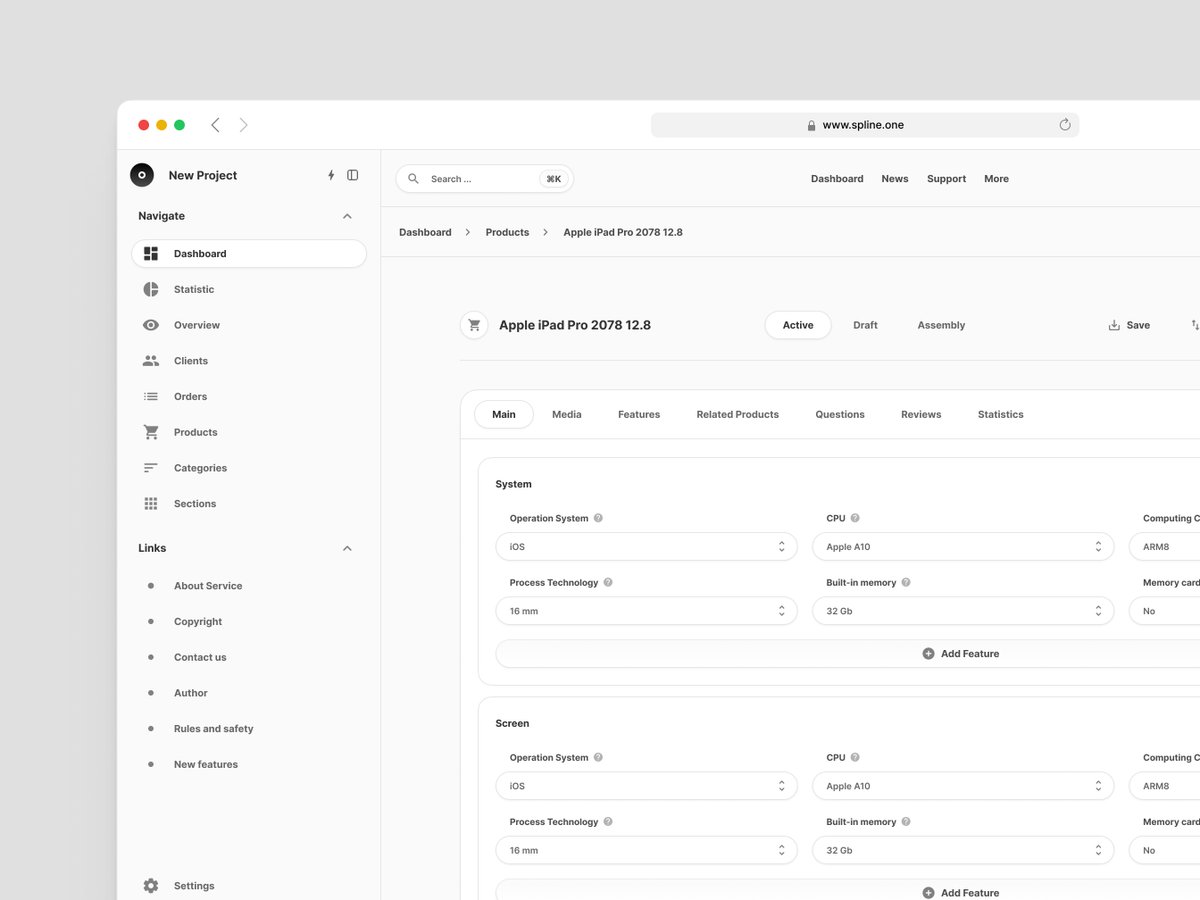Click the browser back arrow
The width and height of the screenshot is (1200, 900).
coord(215,125)
